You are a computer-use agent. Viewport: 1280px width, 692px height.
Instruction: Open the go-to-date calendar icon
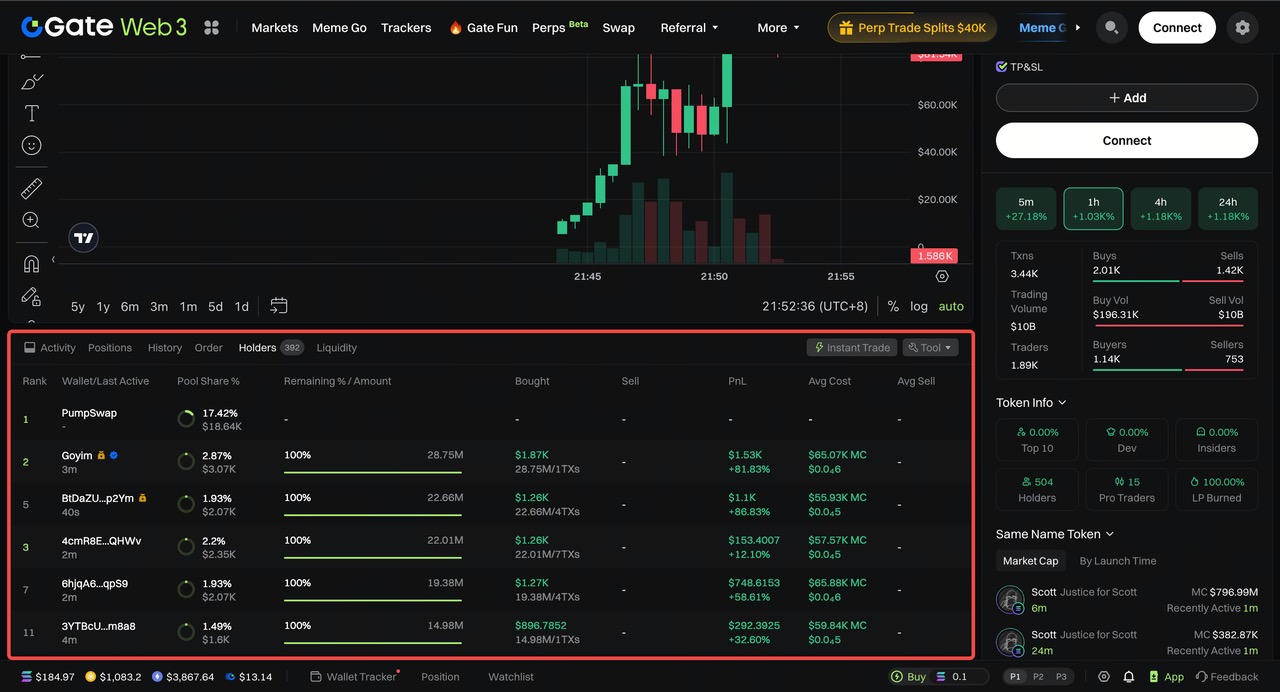[279, 306]
